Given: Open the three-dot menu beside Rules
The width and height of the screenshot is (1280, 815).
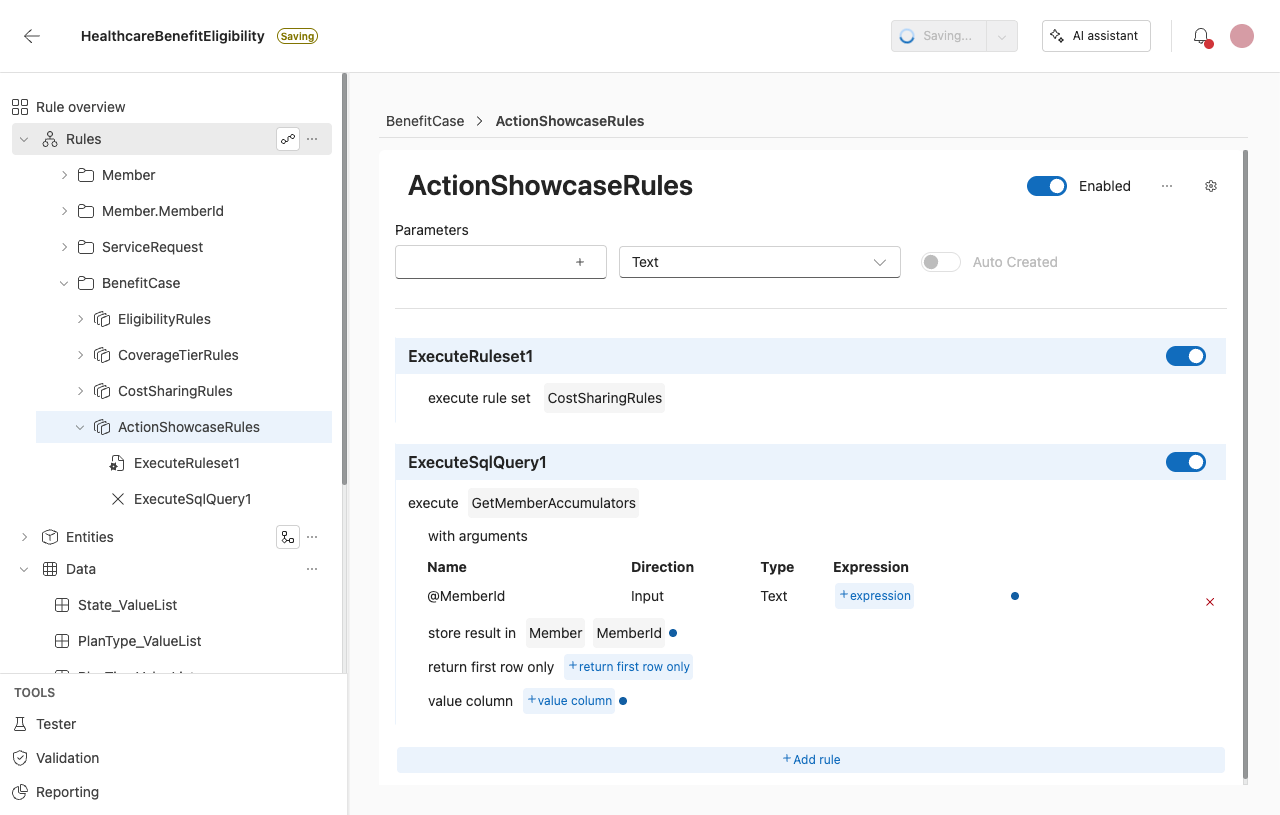Looking at the screenshot, I should point(312,139).
